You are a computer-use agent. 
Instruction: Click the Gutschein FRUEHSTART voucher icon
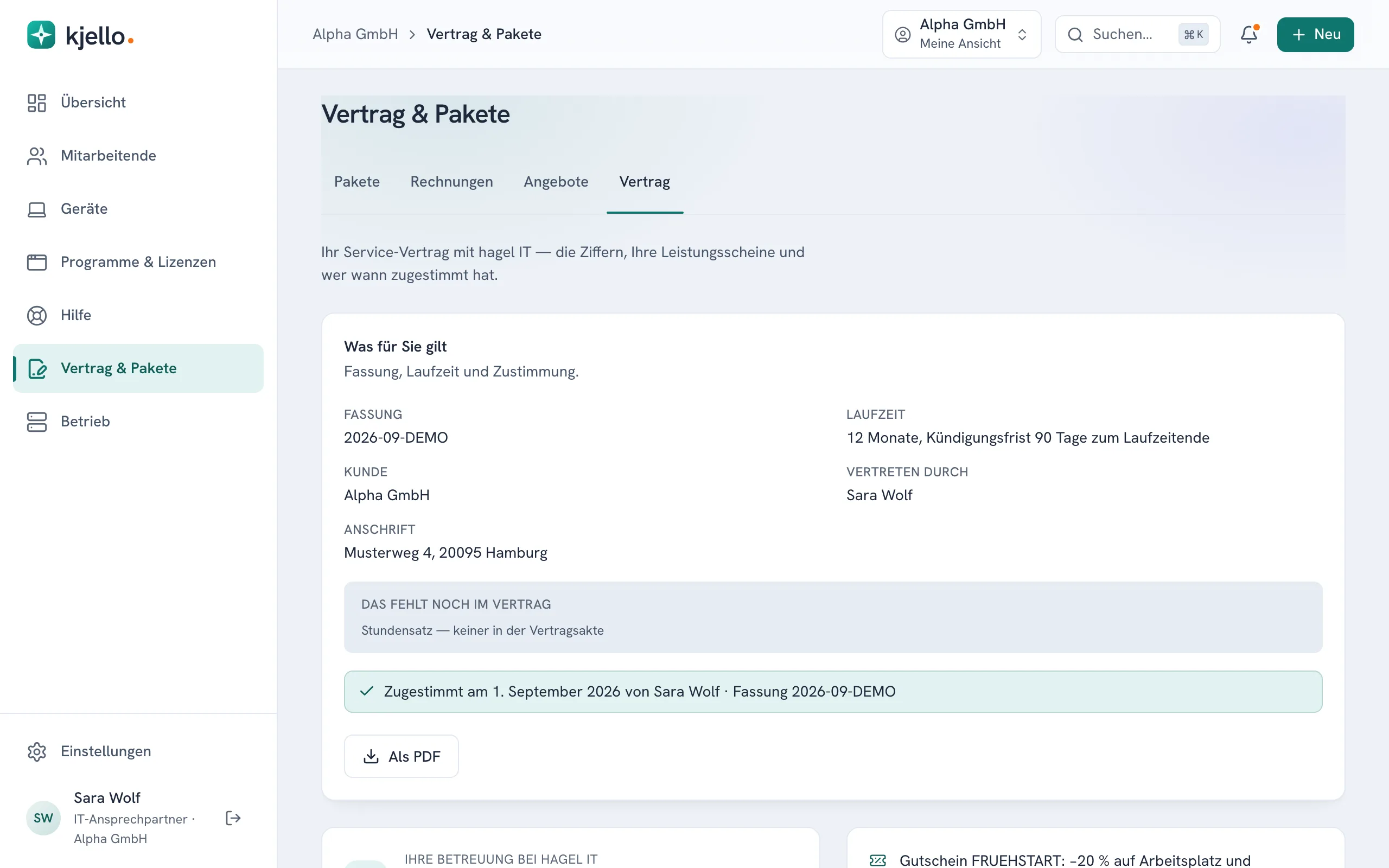click(877, 860)
